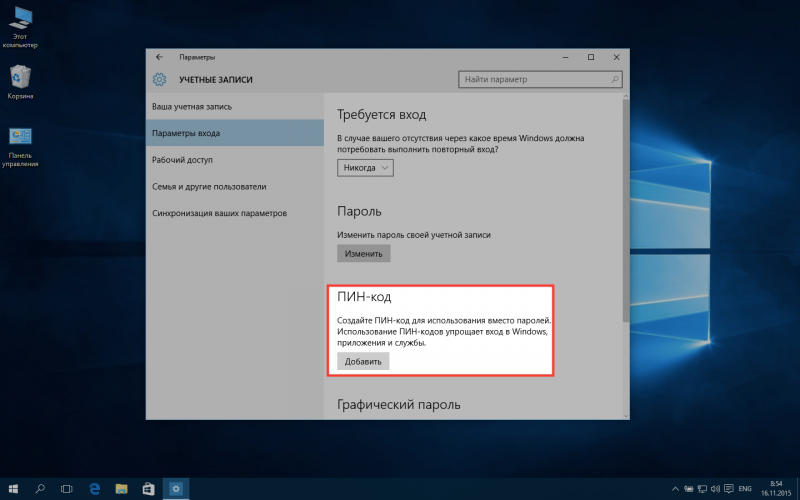Click the settings gear next to УЧЕТНЫЕ ЗАПИСИ

click(160, 79)
